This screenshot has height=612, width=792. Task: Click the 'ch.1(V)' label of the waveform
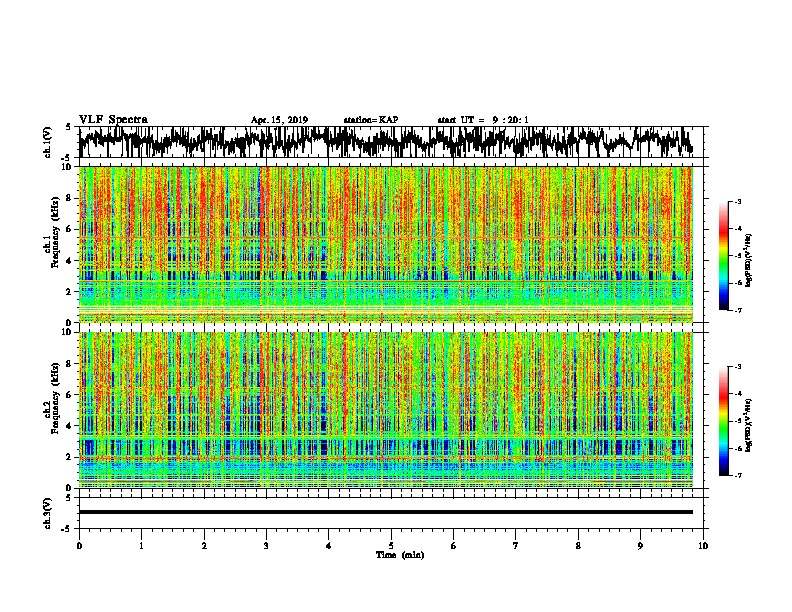pyautogui.click(x=47, y=142)
